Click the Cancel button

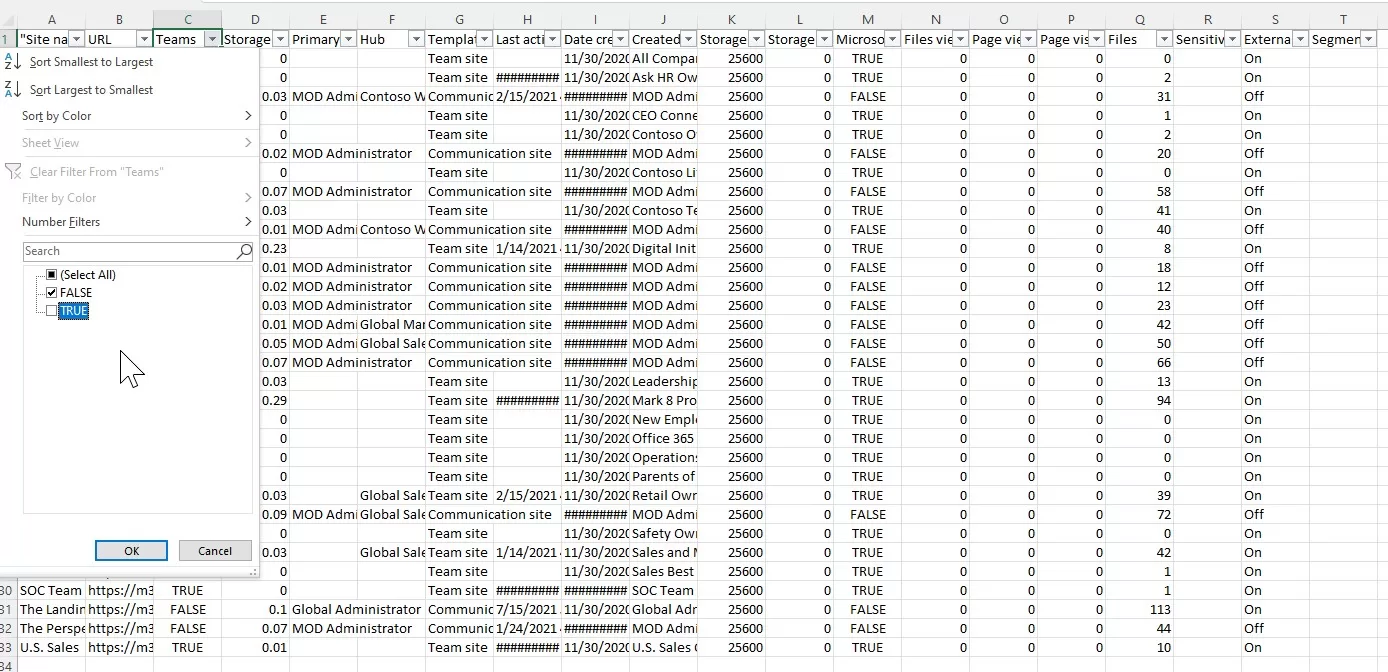tap(215, 551)
